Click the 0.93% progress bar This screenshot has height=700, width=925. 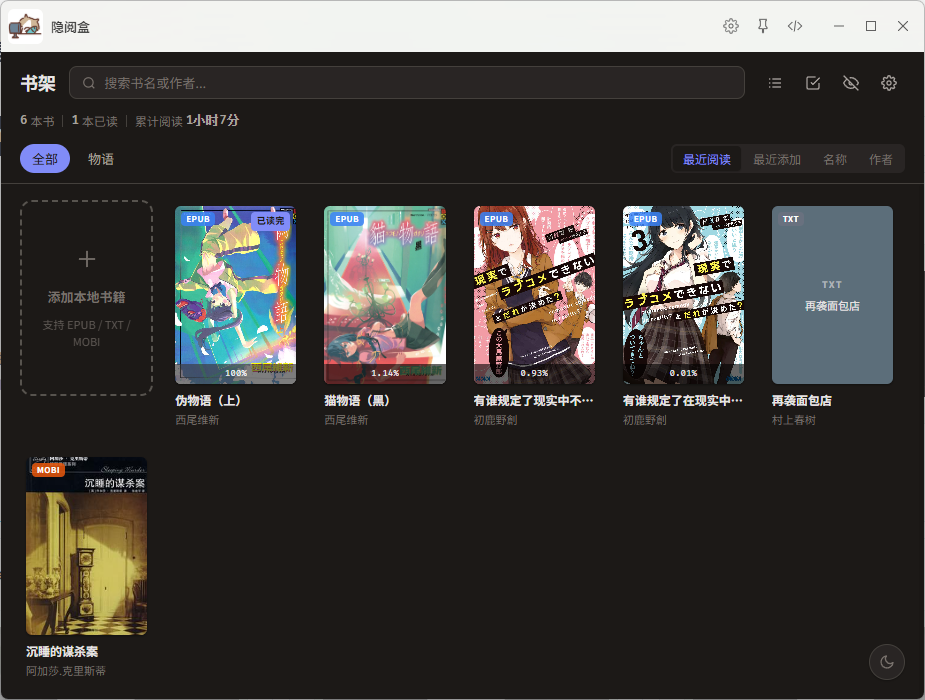pyautogui.click(x=534, y=373)
